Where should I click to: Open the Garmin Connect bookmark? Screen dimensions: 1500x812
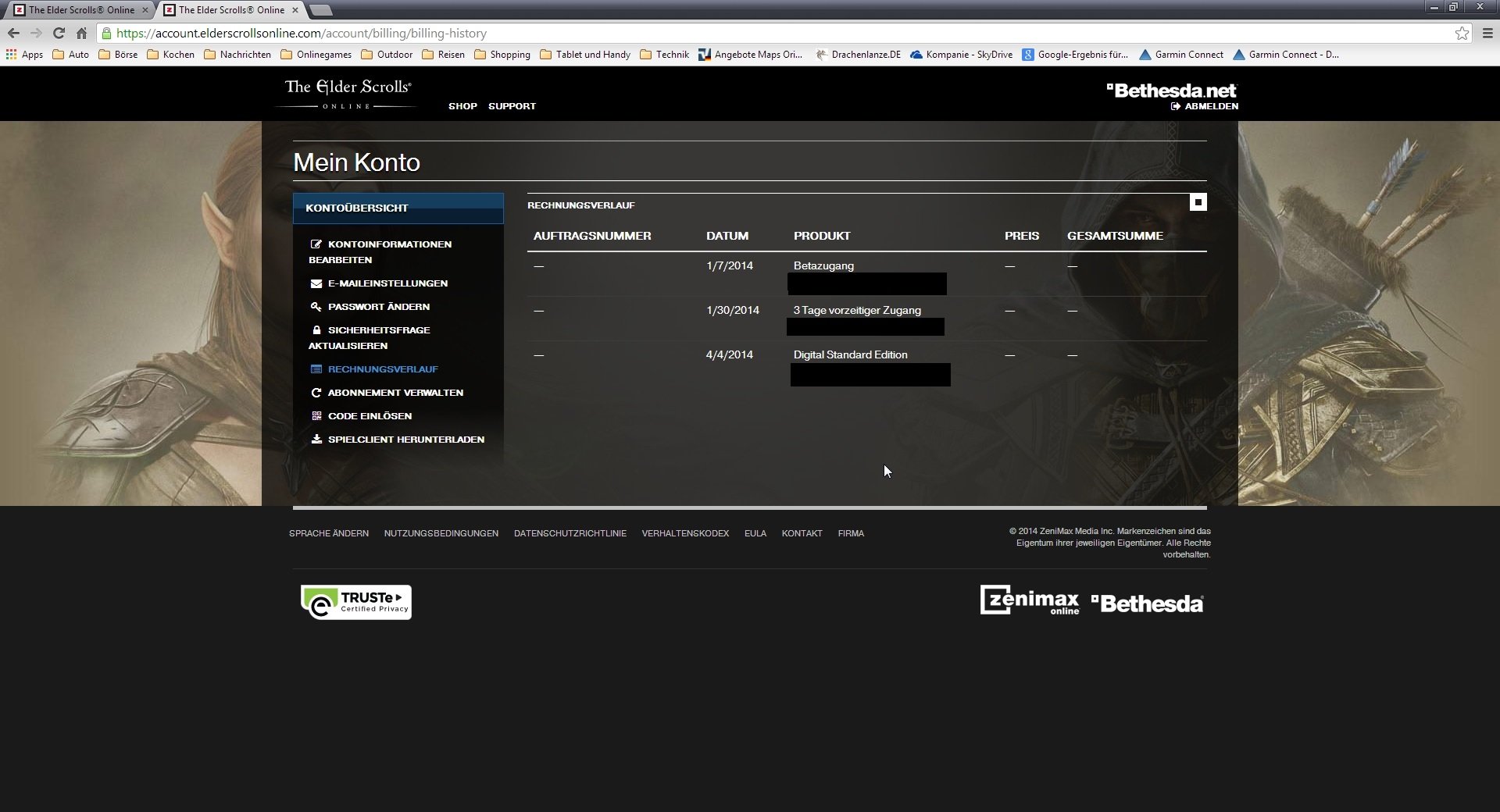coord(1181,55)
